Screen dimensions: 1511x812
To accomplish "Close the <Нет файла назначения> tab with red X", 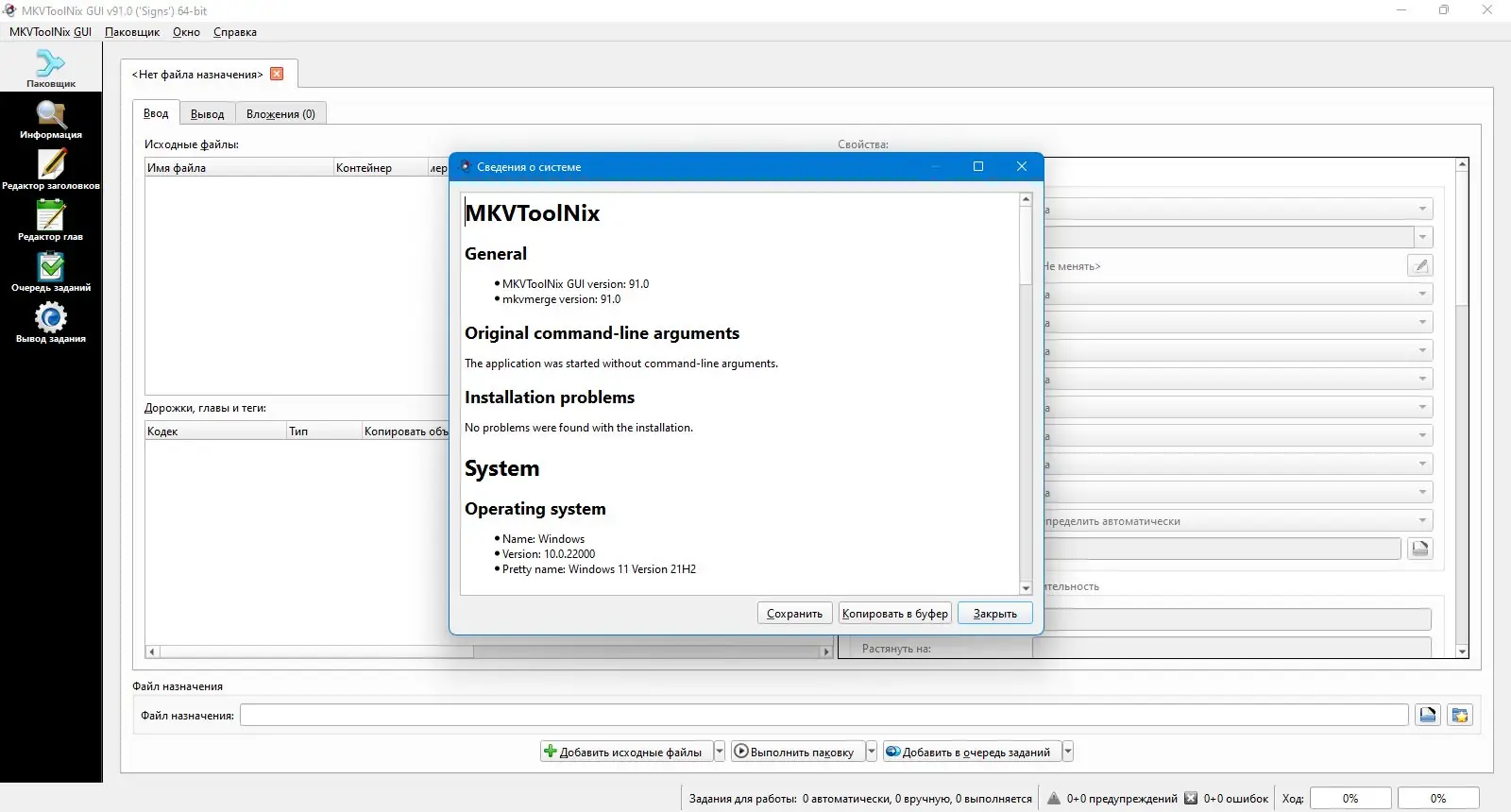I will pyautogui.click(x=277, y=74).
